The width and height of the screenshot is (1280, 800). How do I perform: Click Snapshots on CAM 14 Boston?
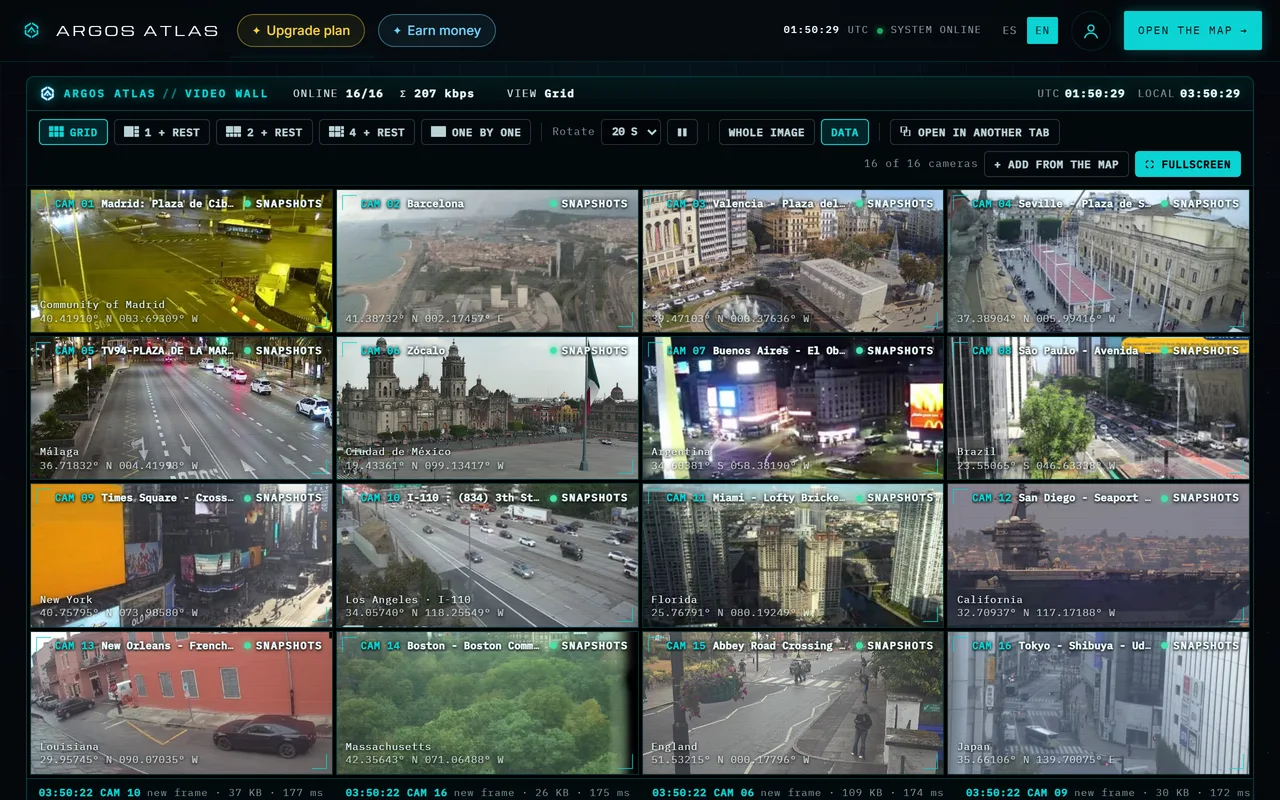tap(588, 646)
